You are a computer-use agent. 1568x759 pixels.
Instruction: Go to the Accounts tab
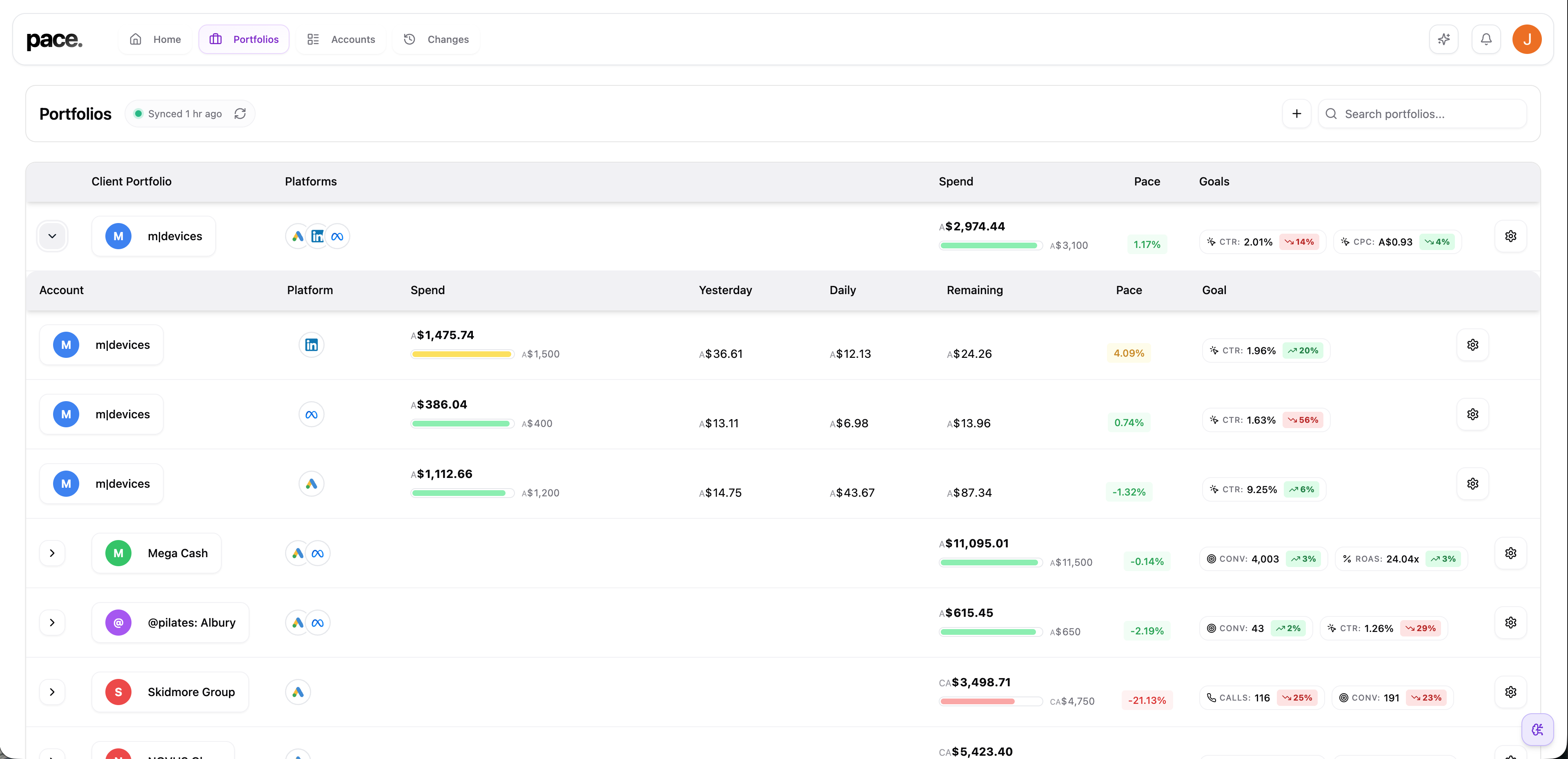click(x=341, y=40)
